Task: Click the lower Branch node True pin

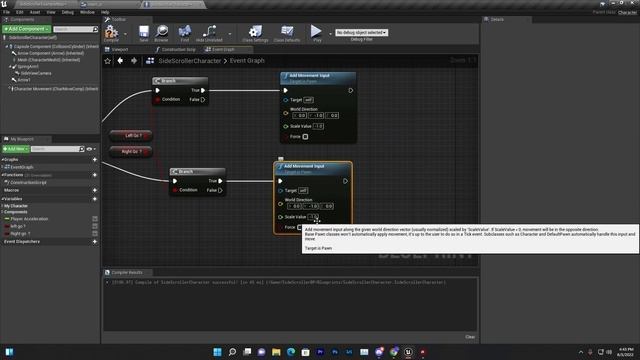Action: [x=220, y=181]
